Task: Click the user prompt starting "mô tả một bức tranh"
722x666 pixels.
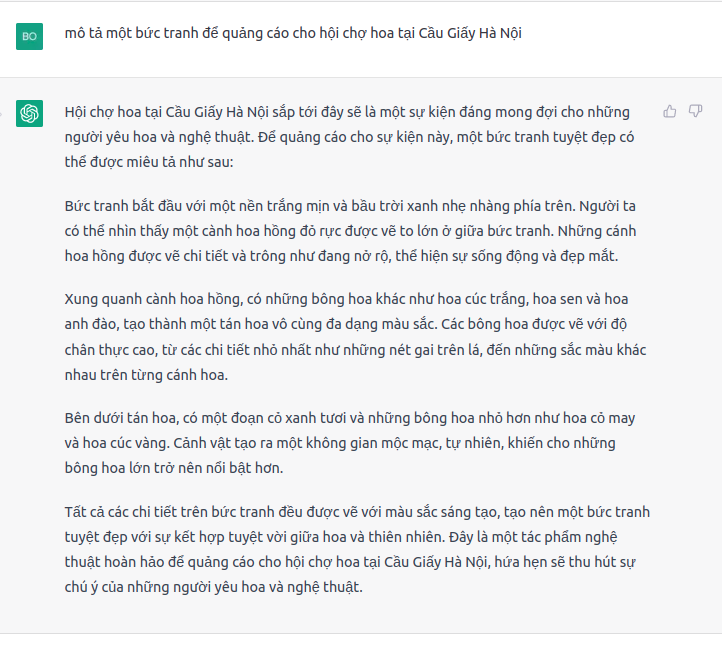Action: pos(293,34)
